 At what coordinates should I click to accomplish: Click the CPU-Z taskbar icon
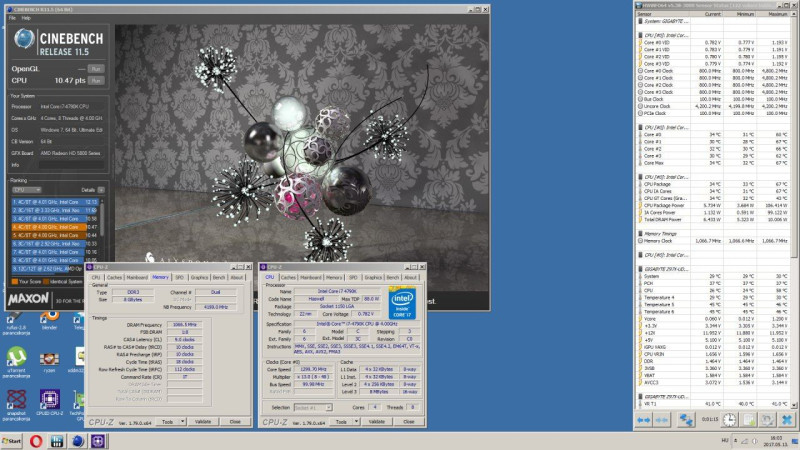pyautogui.click(x=98, y=441)
